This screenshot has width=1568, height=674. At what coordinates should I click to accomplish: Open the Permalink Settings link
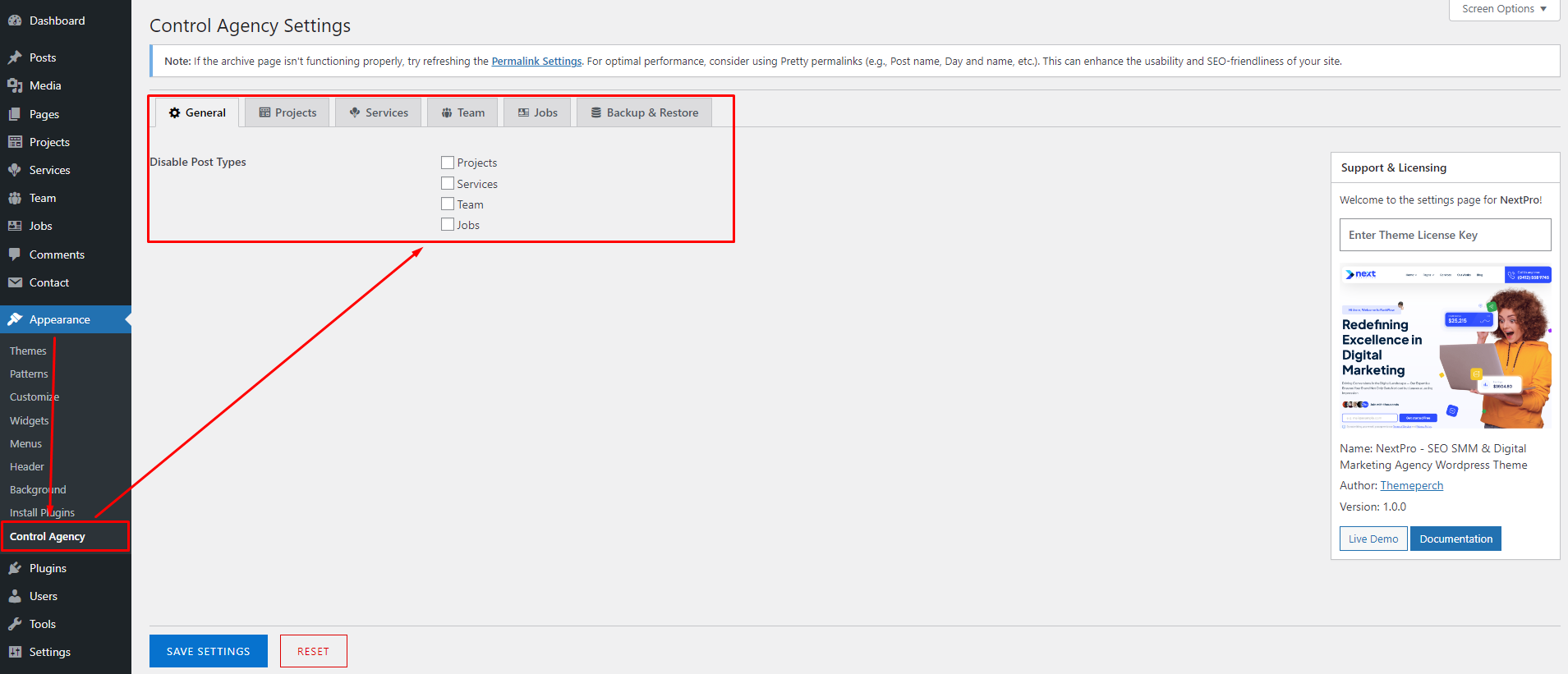point(536,61)
